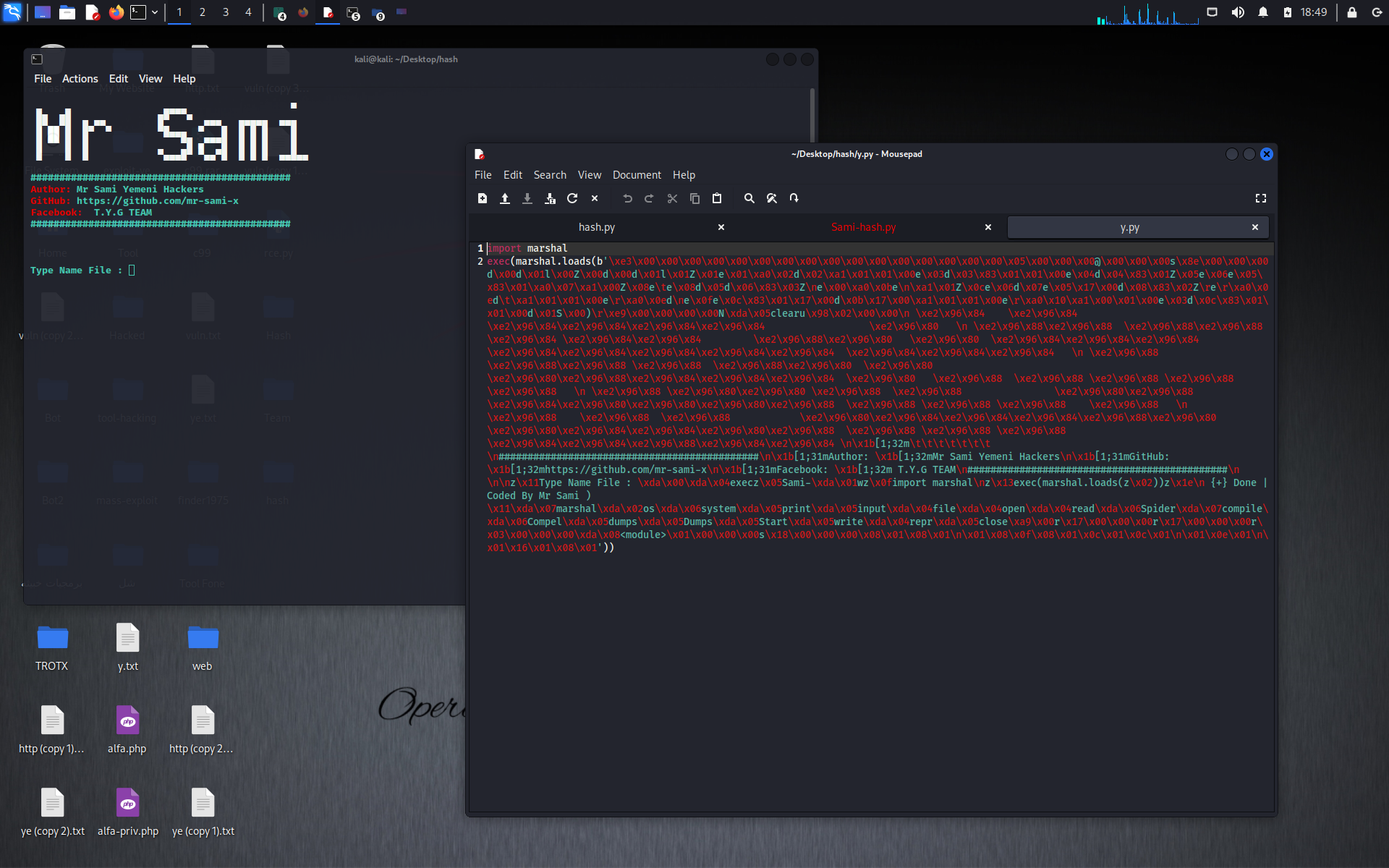Toggle volume mute from system tray
1389x868 pixels.
[1238, 12]
